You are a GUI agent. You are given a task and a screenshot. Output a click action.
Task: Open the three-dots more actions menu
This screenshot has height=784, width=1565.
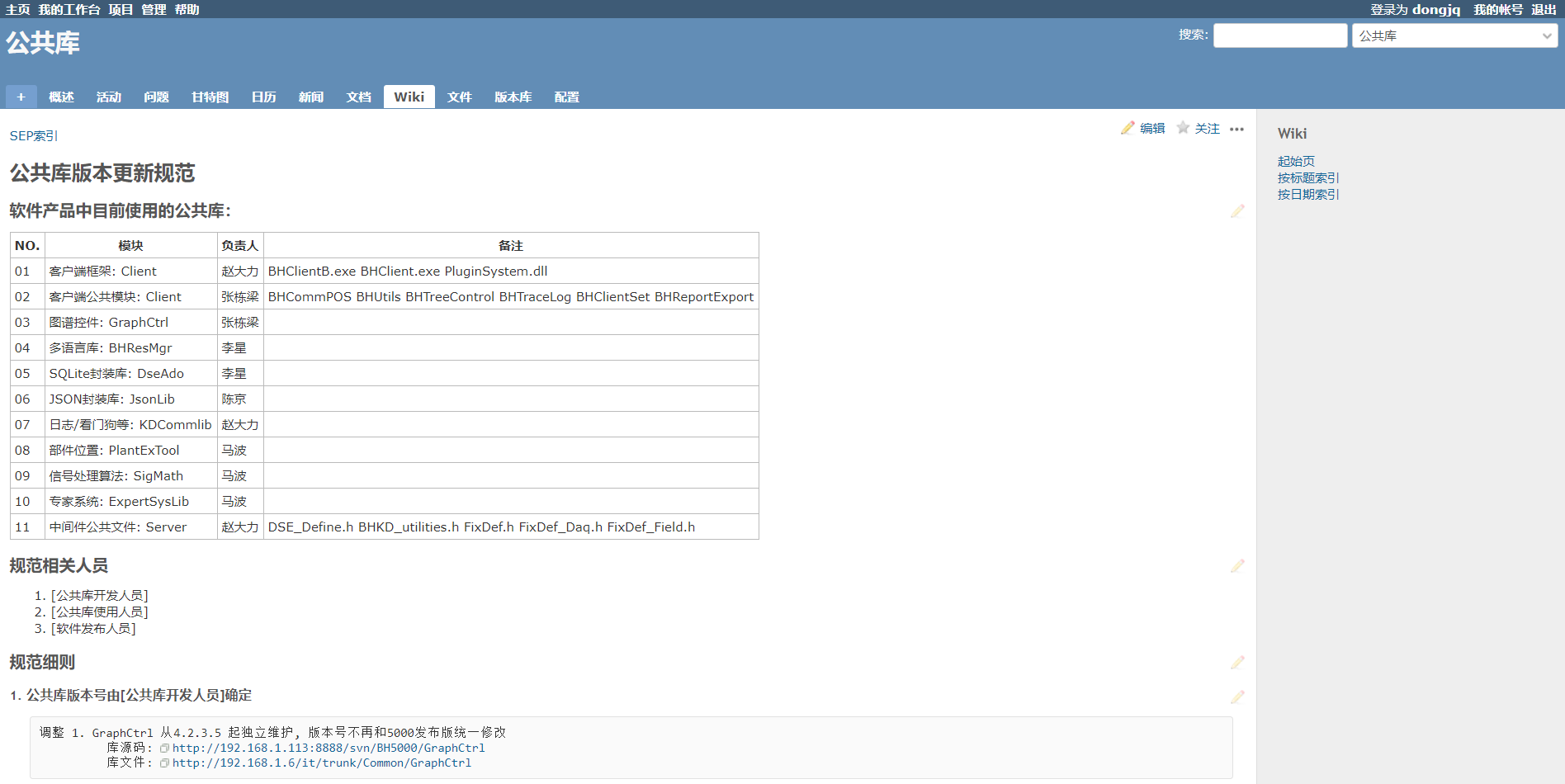click(1236, 129)
